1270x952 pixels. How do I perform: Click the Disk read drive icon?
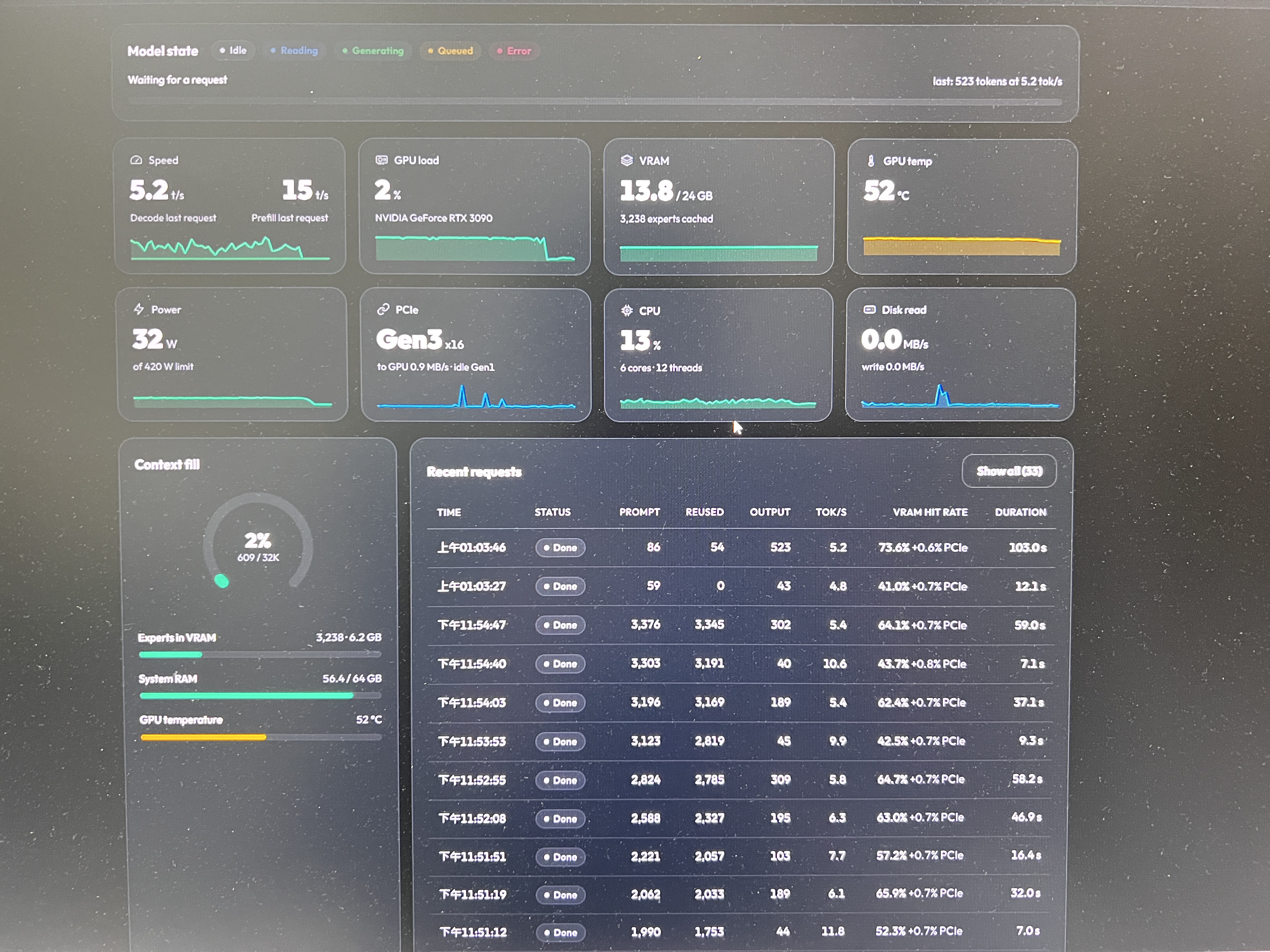pyautogui.click(x=869, y=309)
